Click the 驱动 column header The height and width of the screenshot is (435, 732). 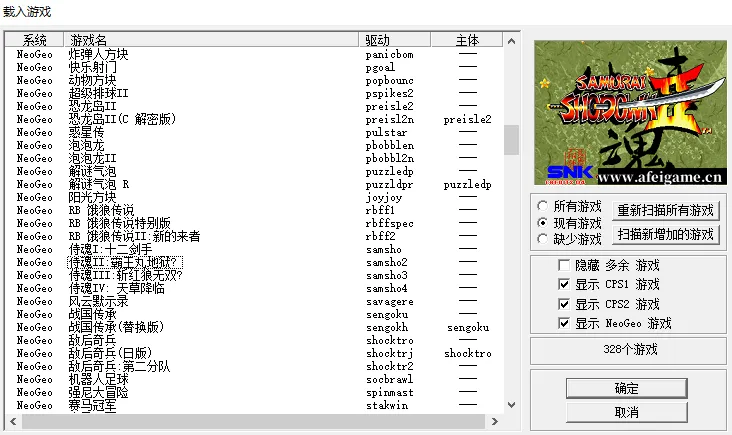(x=394, y=39)
